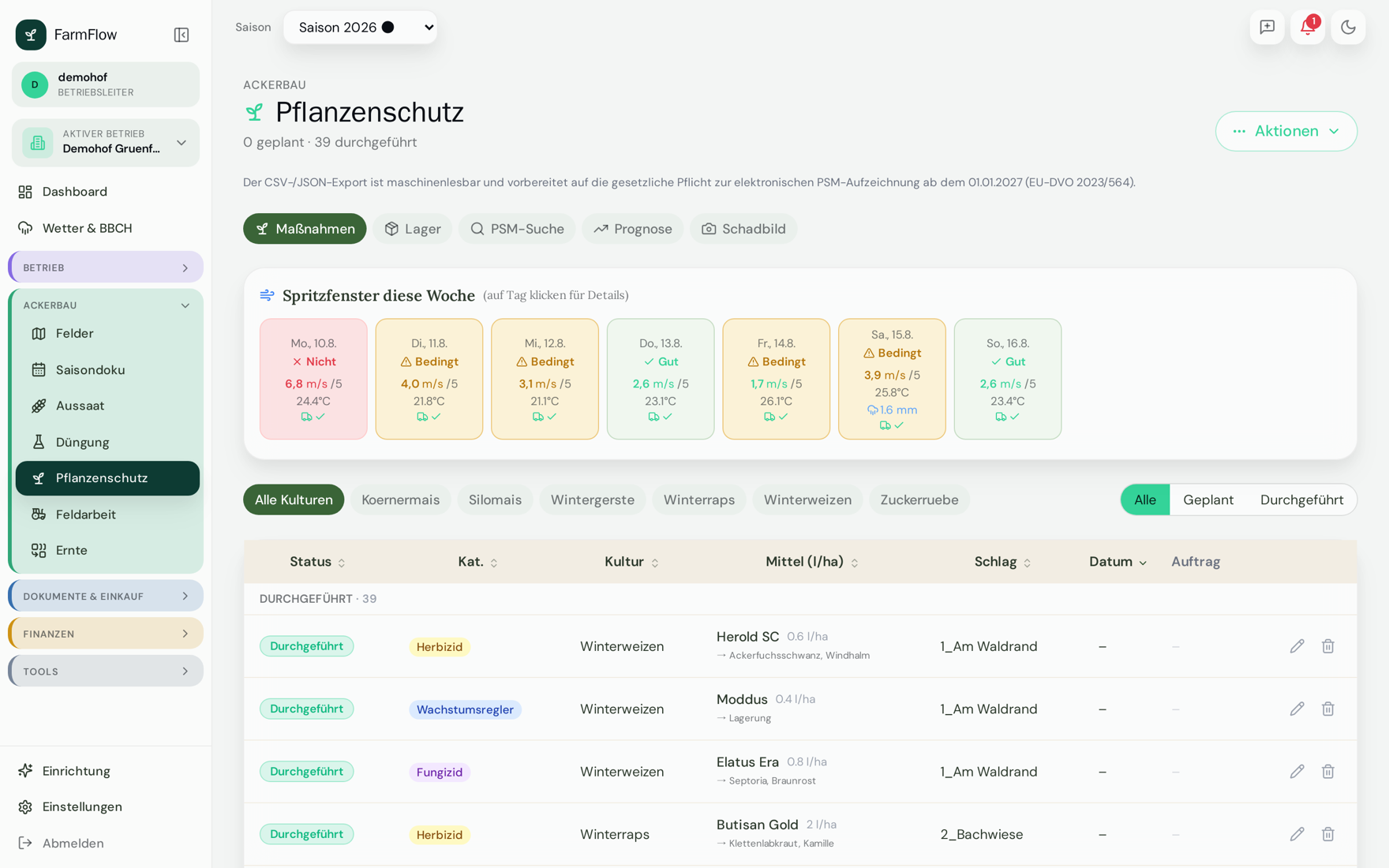Click the FarmFlow logo icon

(x=31, y=35)
